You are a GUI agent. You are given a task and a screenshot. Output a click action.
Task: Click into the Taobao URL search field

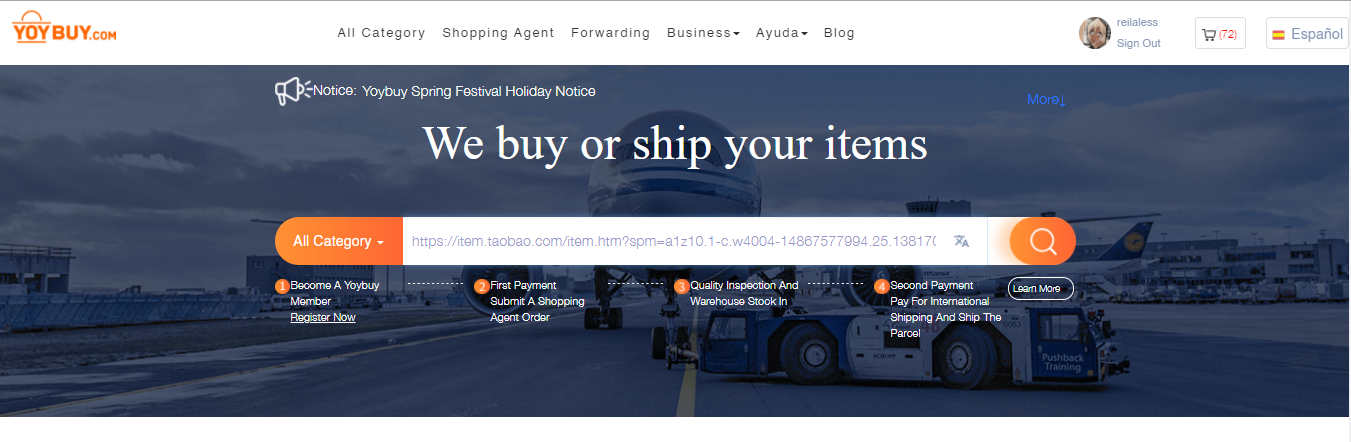coord(675,241)
